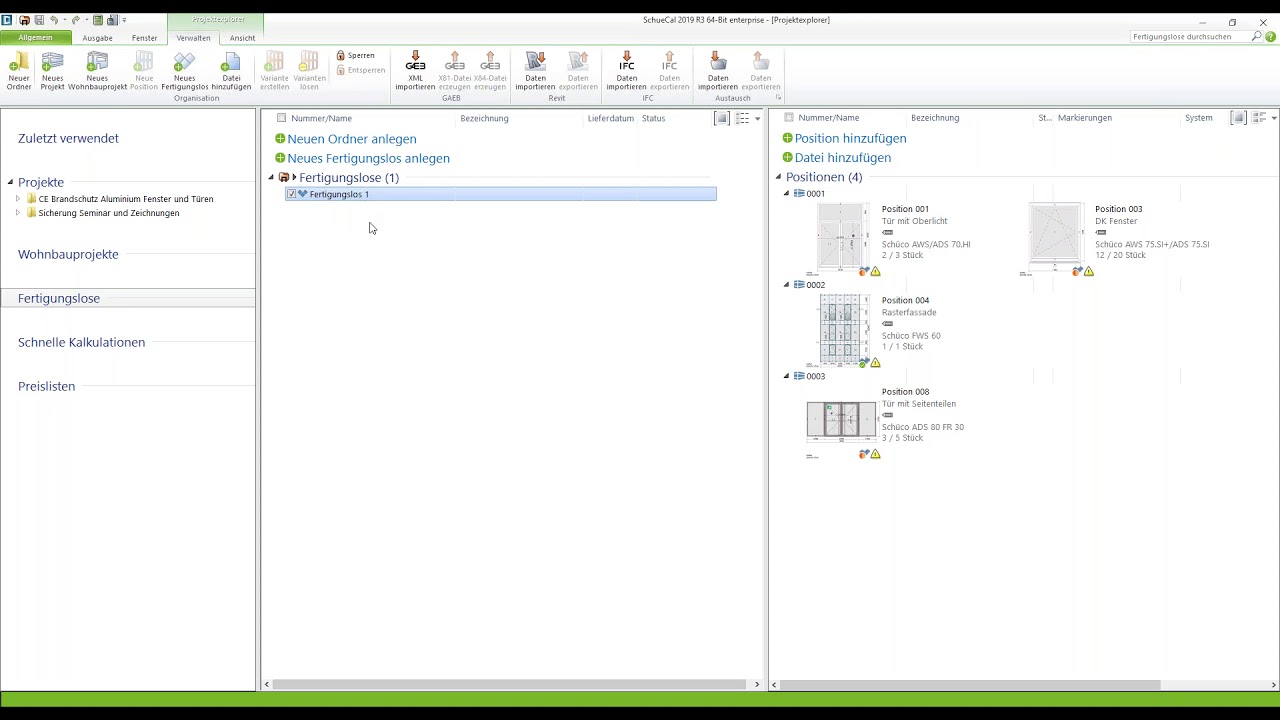This screenshot has height=720, width=1280.
Task: Collapse the 0003 group
Action: coord(786,376)
